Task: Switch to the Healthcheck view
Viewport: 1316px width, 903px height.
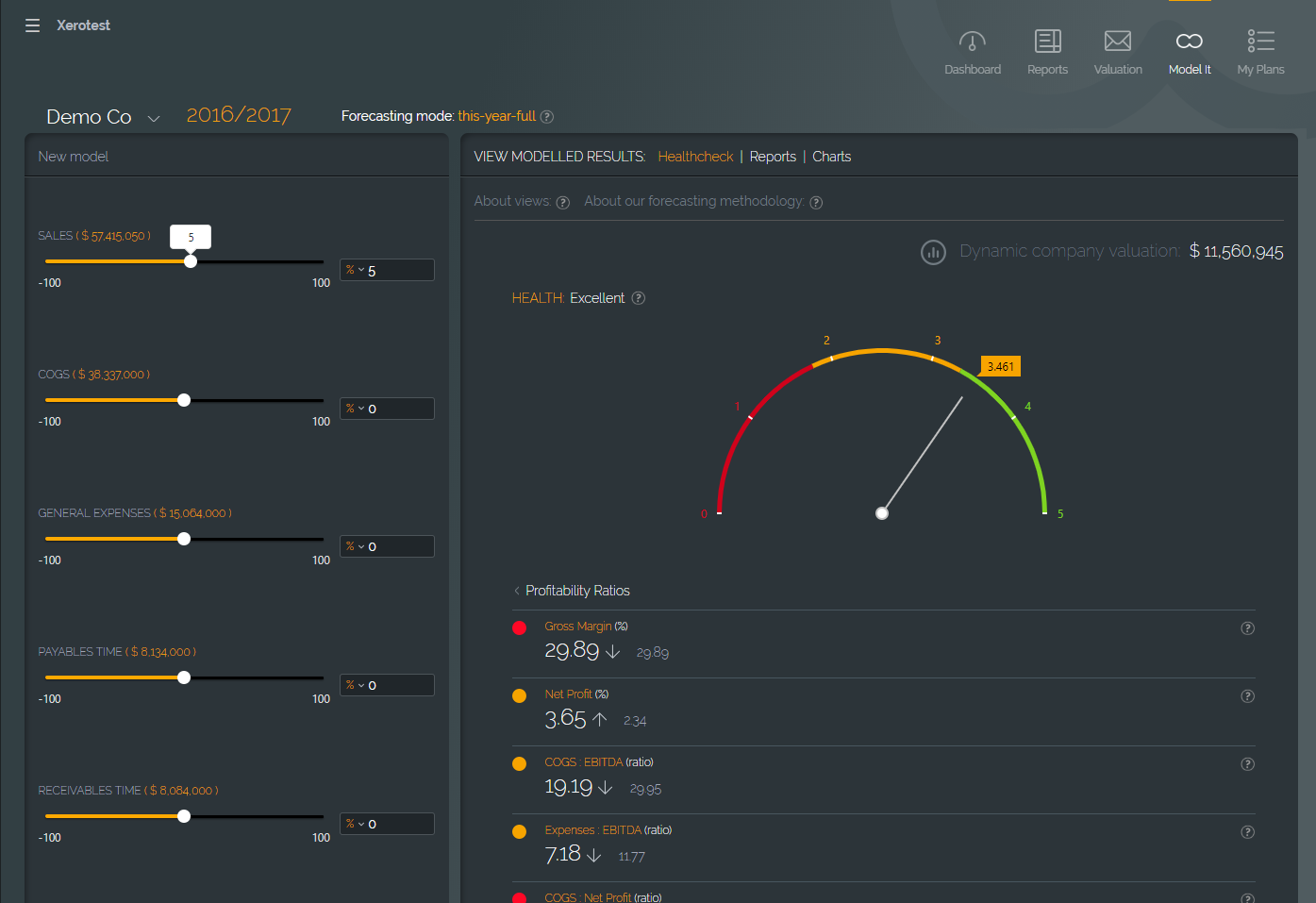Action: tap(695, 157)
